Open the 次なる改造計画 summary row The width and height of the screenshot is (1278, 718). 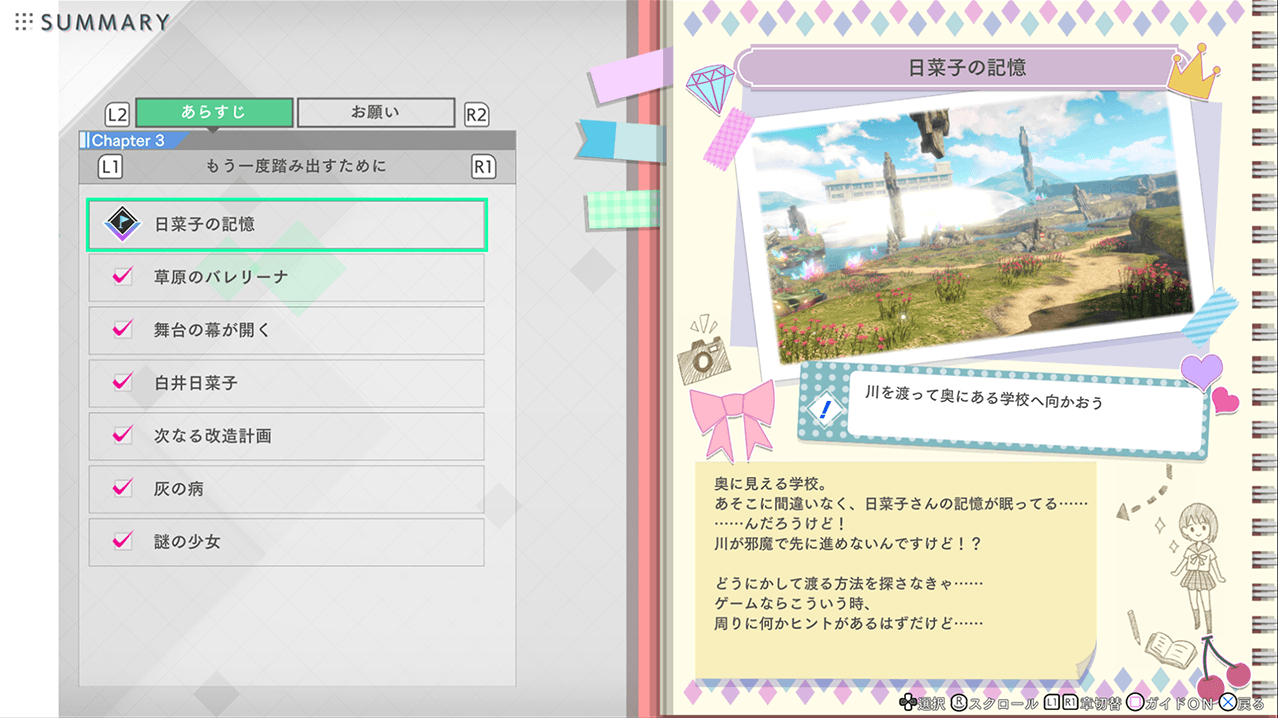(x=287, y=436)
